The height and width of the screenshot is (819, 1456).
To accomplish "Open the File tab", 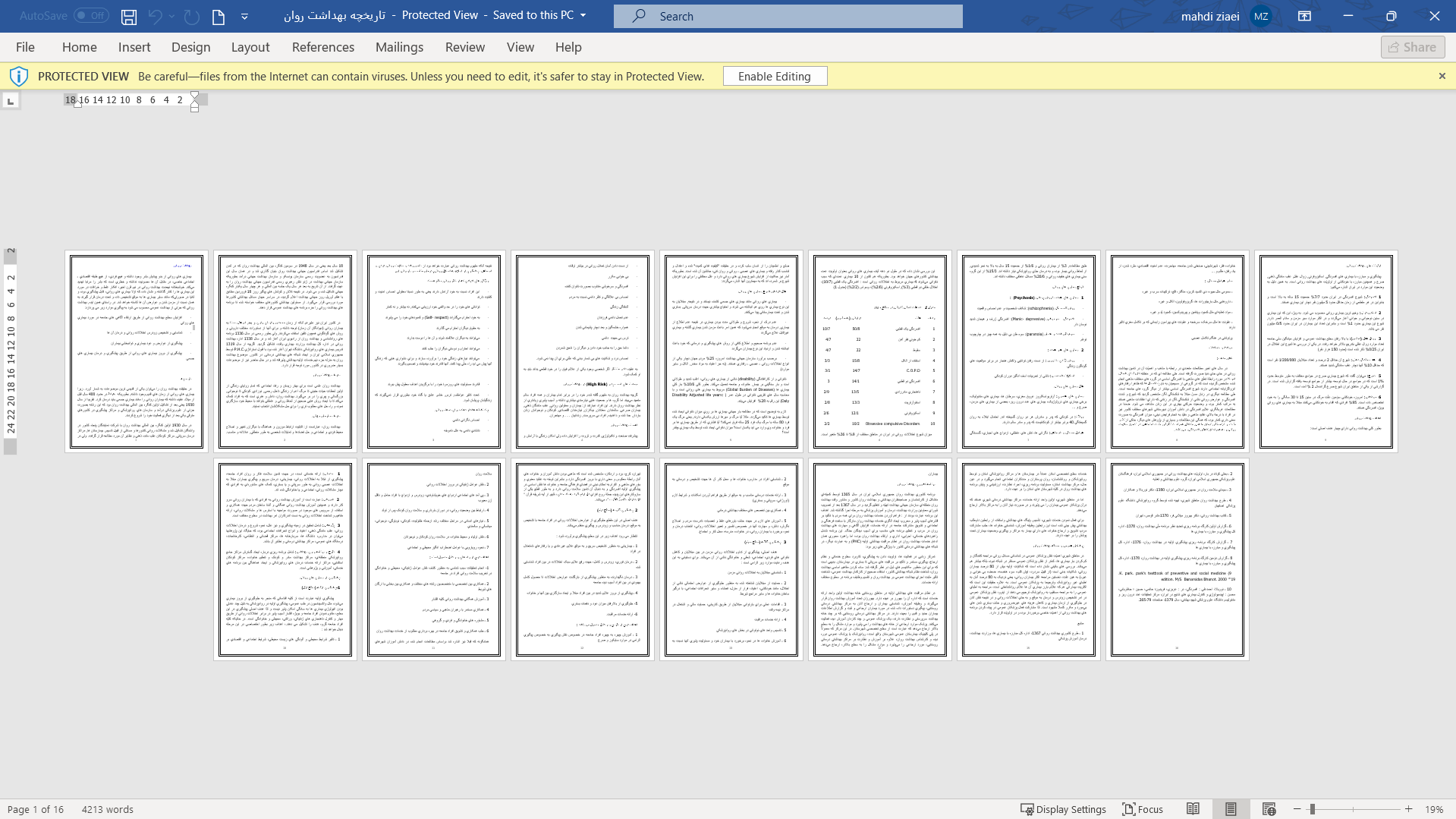I will click(25, 47).
